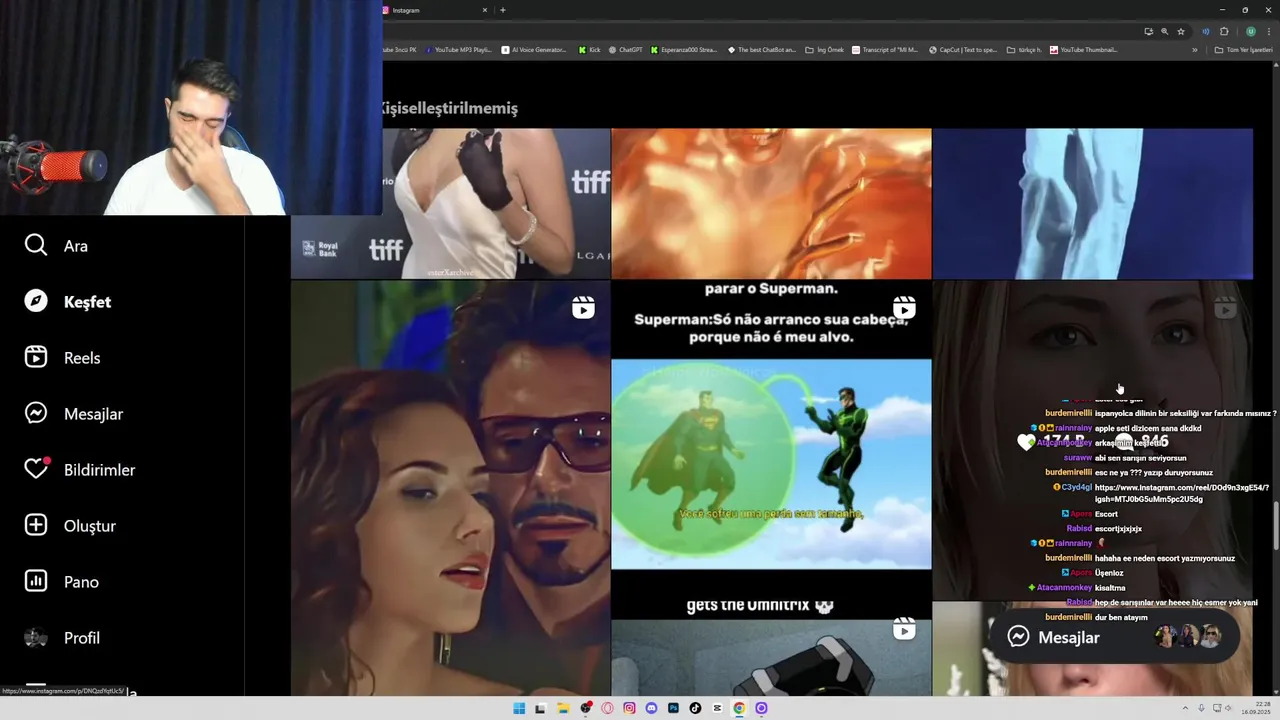This screenshot has height=720, width=1280.
Task: Open Photoshop from taskbar
Action: tap(673, 708)
